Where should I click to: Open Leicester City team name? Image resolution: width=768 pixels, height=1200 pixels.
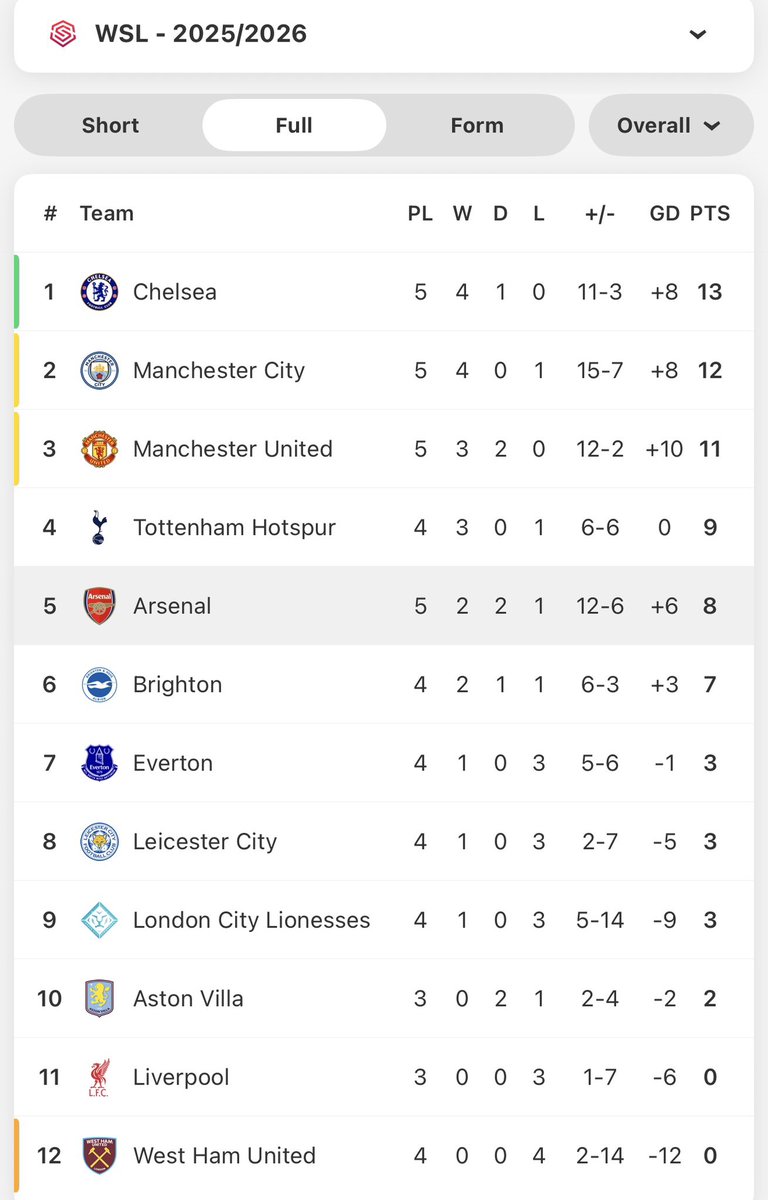[x=205, y=842]
